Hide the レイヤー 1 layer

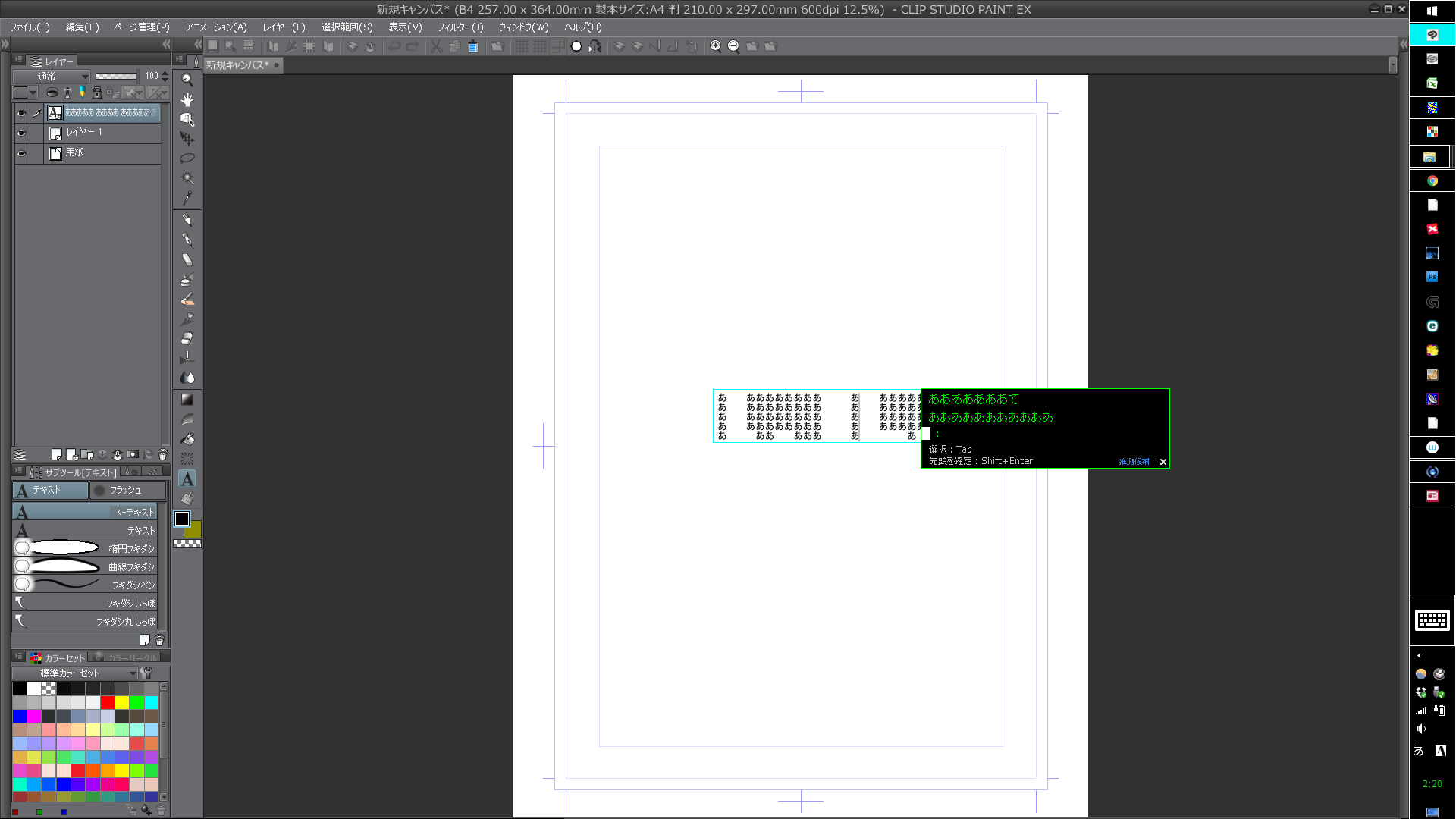click(x=21, y=133)
